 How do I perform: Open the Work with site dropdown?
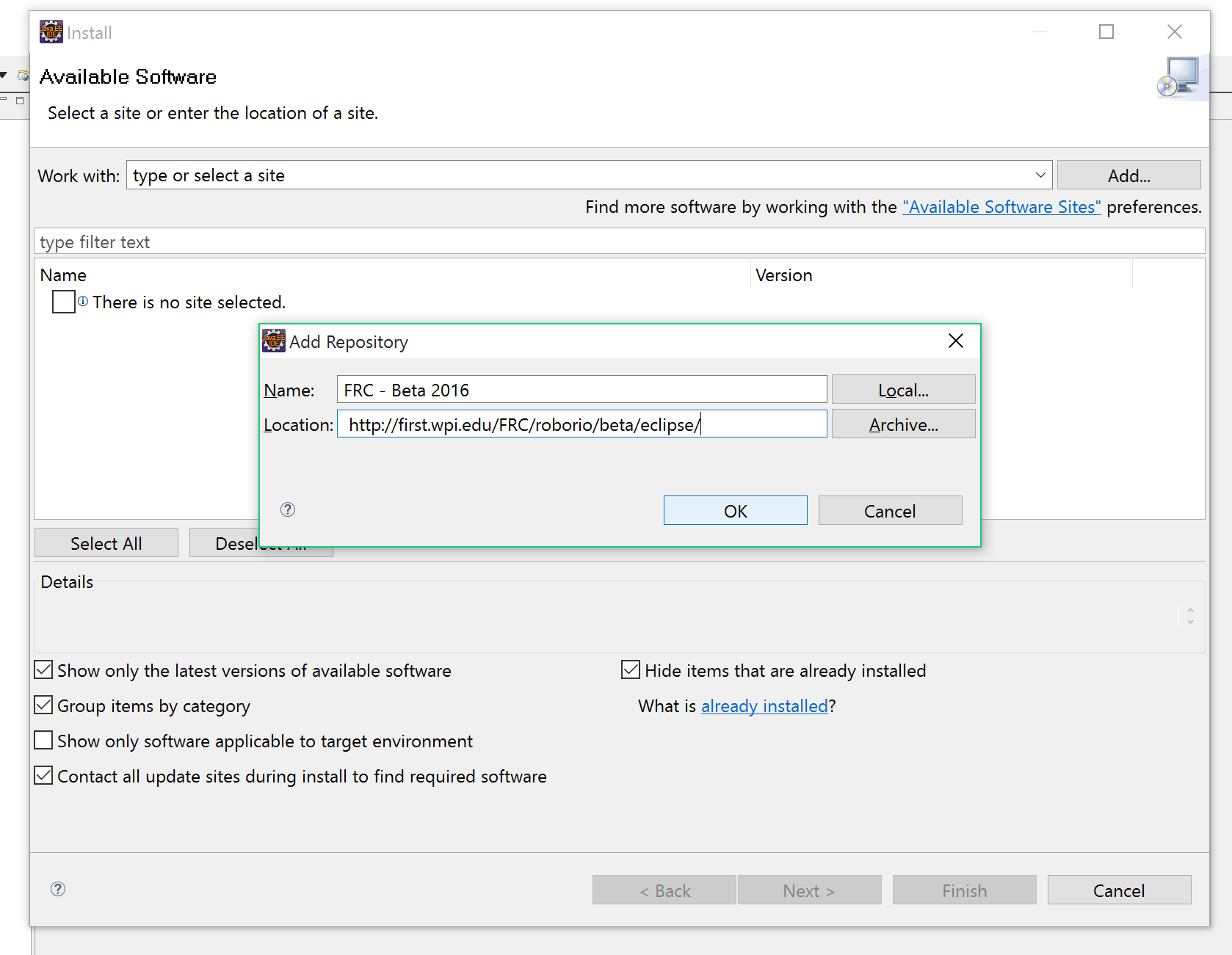(x=1040, y=175)
